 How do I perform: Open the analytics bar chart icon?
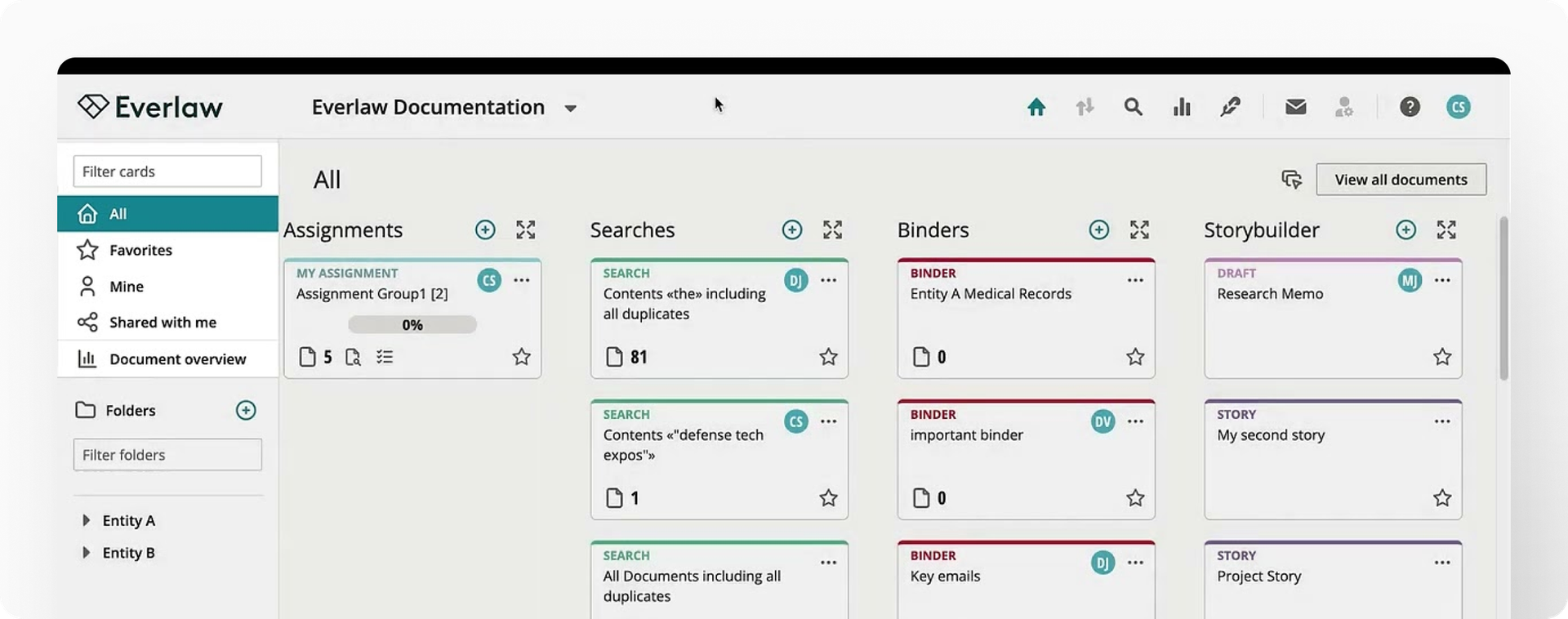(1182, 107)
